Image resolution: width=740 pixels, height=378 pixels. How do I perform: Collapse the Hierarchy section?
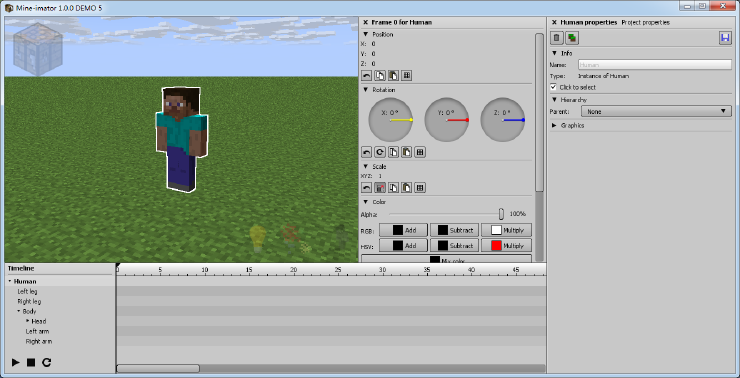click(x=554, y=100)
